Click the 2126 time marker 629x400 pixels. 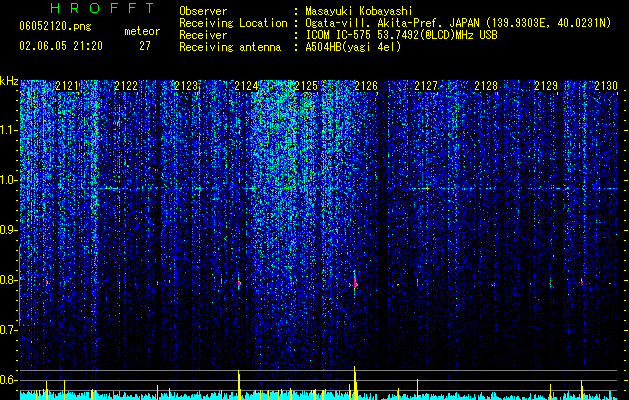tap(366, 86)
